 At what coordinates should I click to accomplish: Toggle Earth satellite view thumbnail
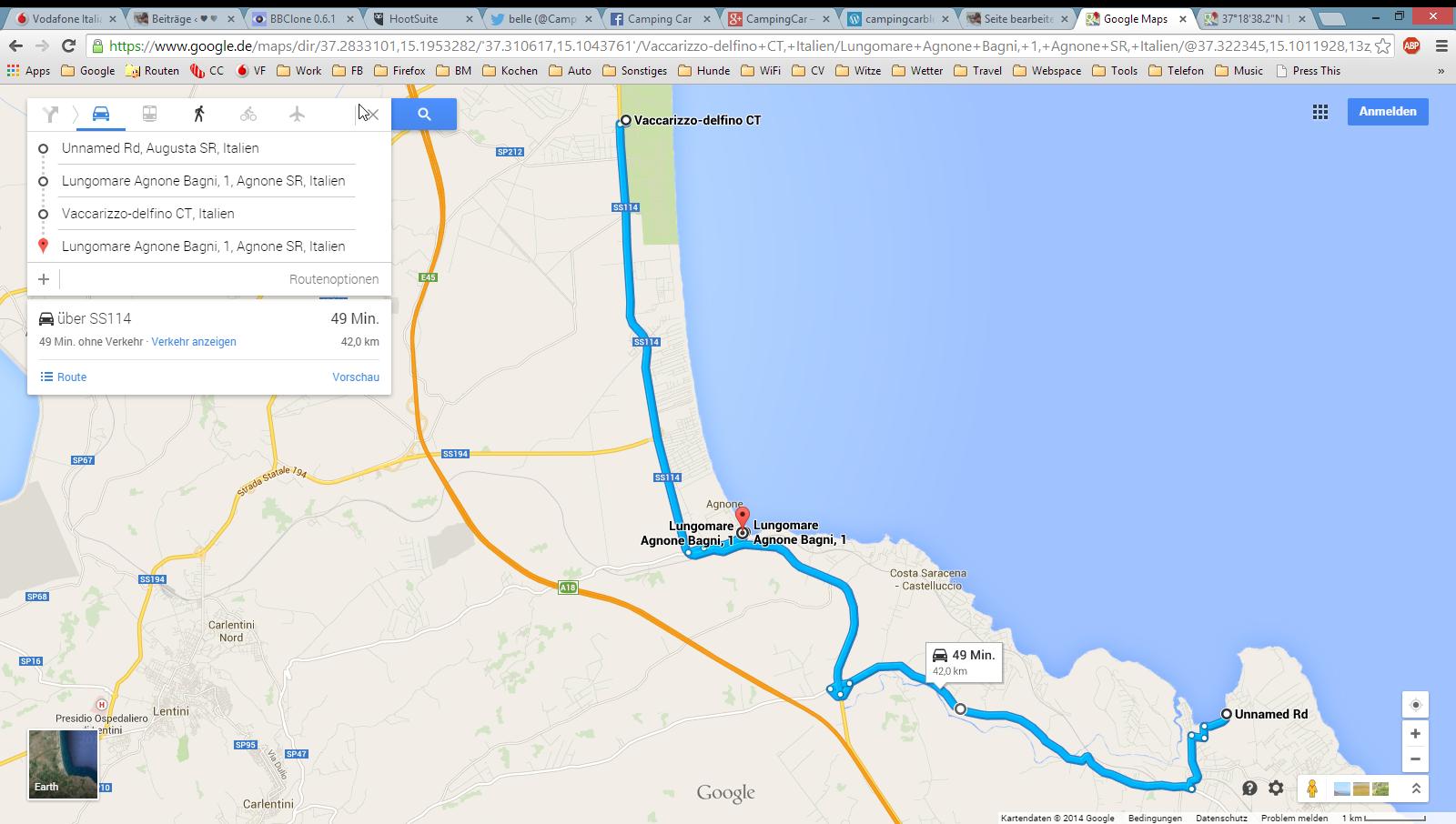coord(63,764)
